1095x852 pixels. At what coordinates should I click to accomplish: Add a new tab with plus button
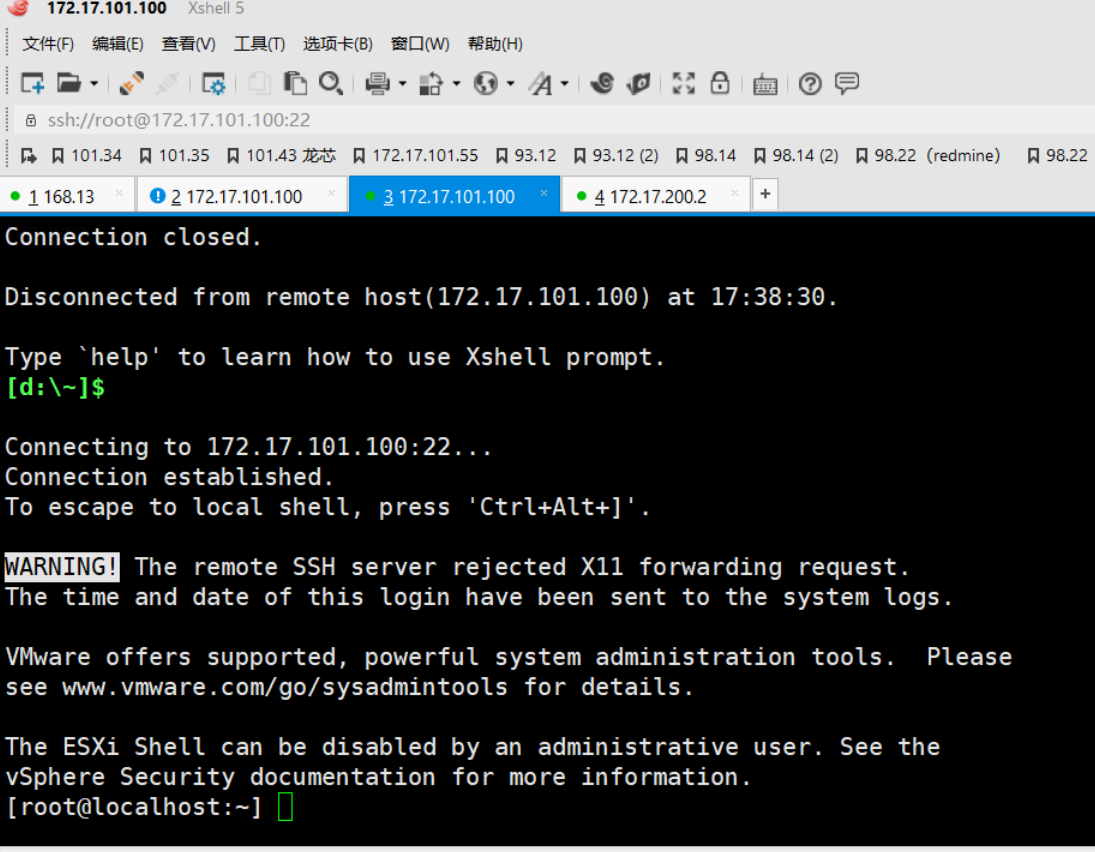pyautogui.click(x=765, y=194)
